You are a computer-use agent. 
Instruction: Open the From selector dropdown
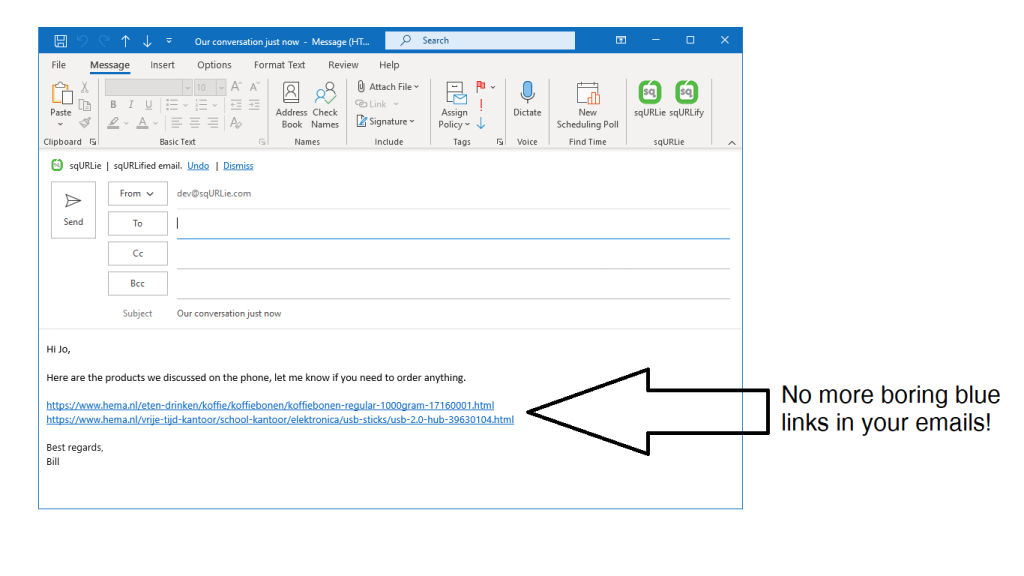click(137, 193)
